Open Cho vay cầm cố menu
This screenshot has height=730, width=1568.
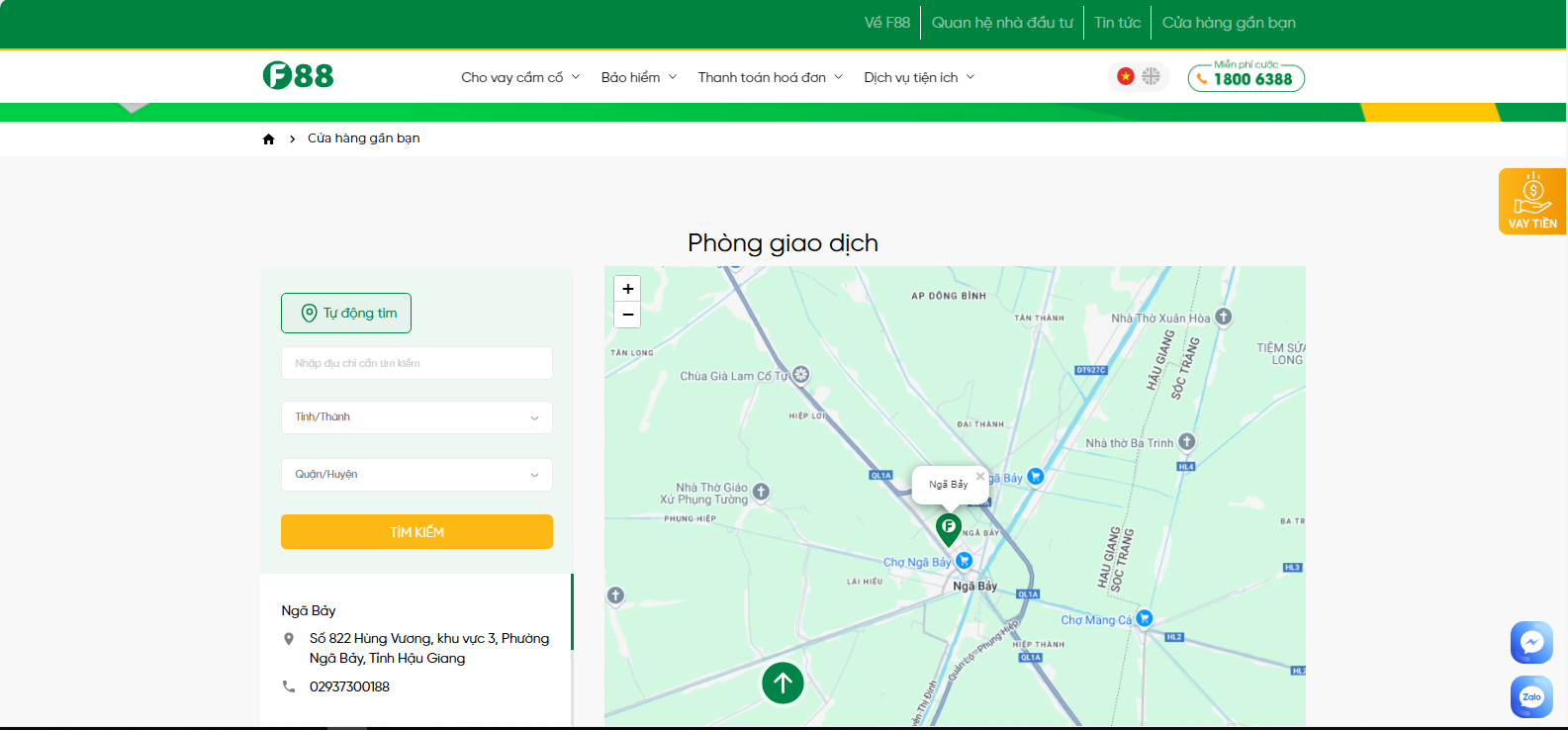[x=520, y=77]
